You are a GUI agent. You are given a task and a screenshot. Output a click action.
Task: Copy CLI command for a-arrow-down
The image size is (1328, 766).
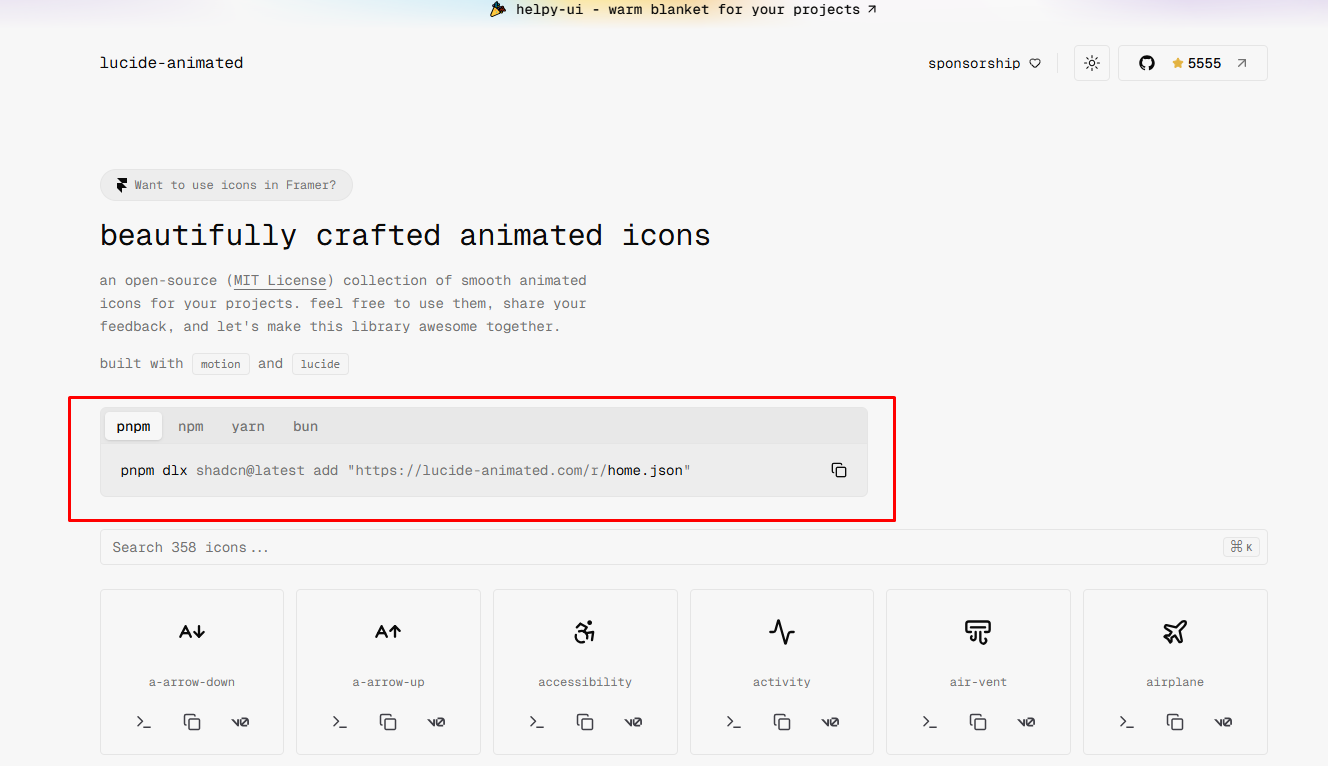144,722
